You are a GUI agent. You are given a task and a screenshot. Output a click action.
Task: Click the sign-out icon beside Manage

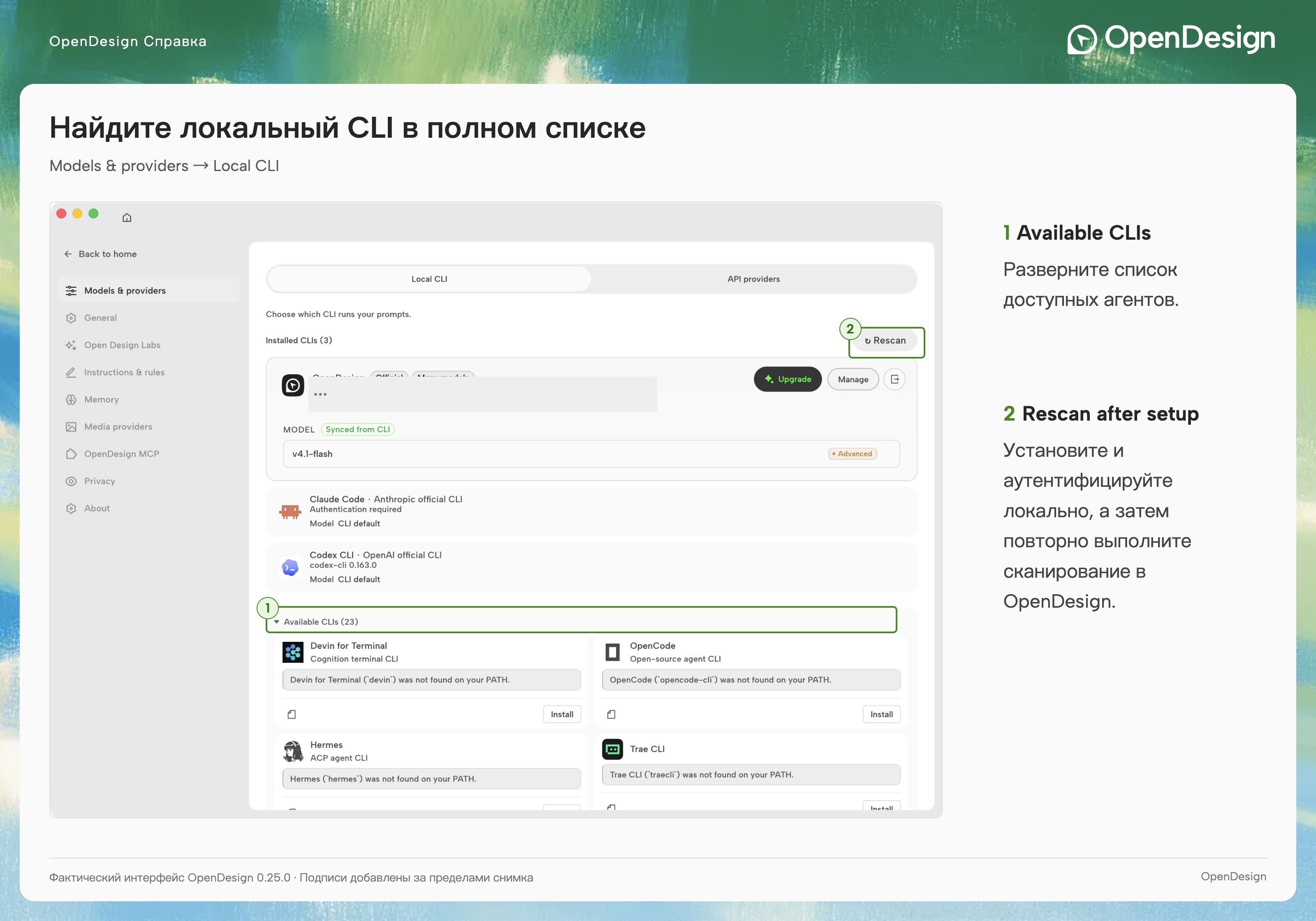point(895,380)
